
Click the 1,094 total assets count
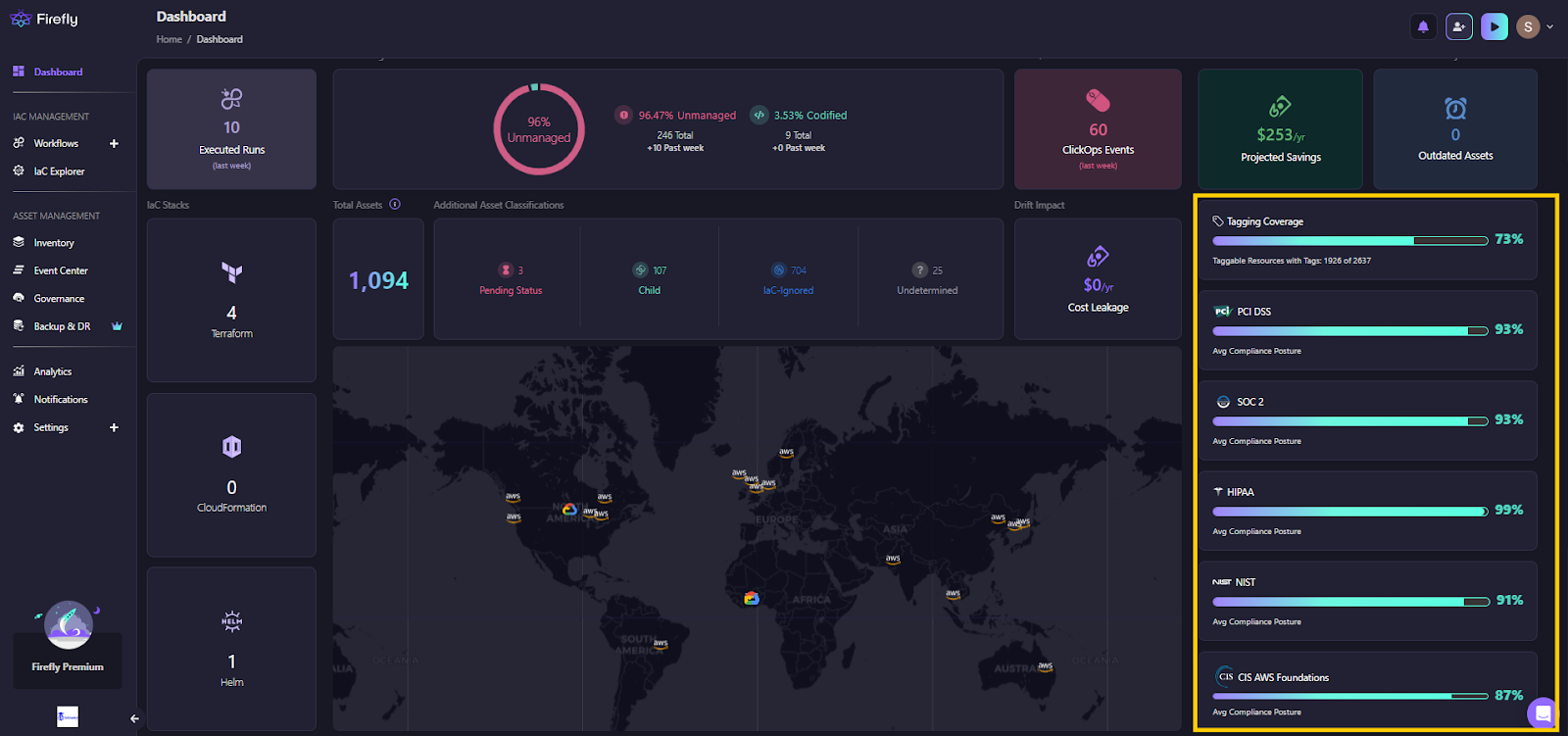(378, 280)
